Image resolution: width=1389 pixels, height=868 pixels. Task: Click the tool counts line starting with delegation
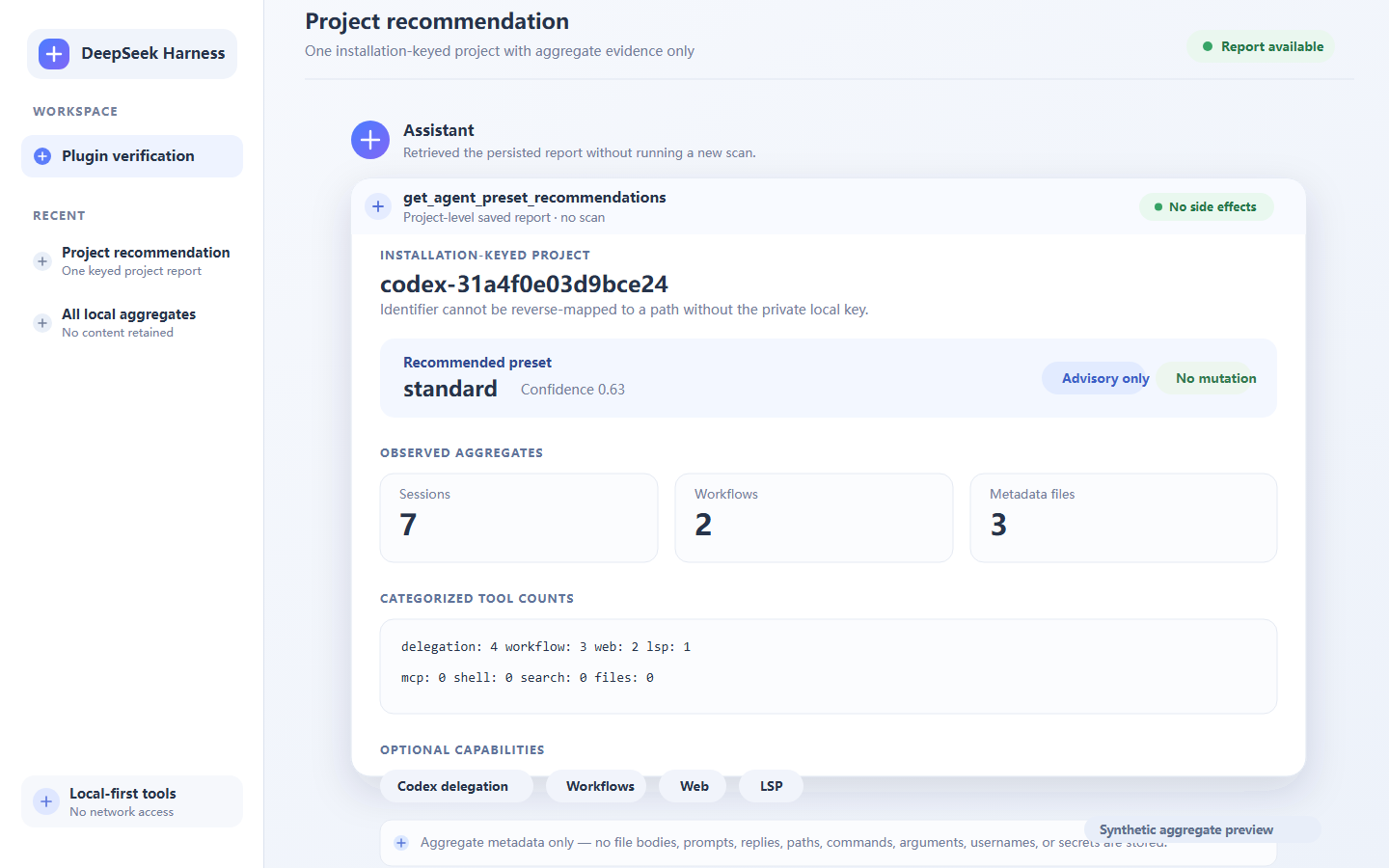click(x=546, y=647)
